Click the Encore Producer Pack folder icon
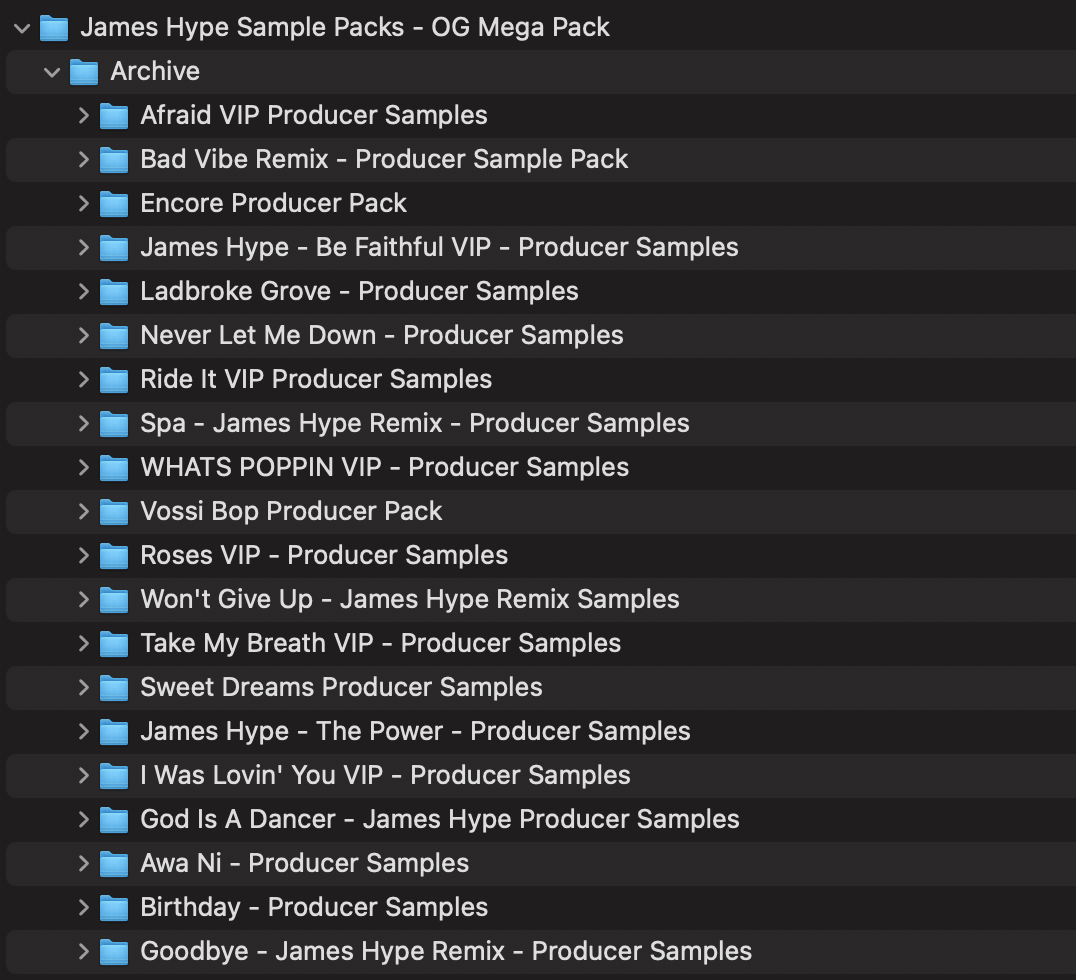The image size is (1076, 980). pyautogui.click(x=114, y=203)
